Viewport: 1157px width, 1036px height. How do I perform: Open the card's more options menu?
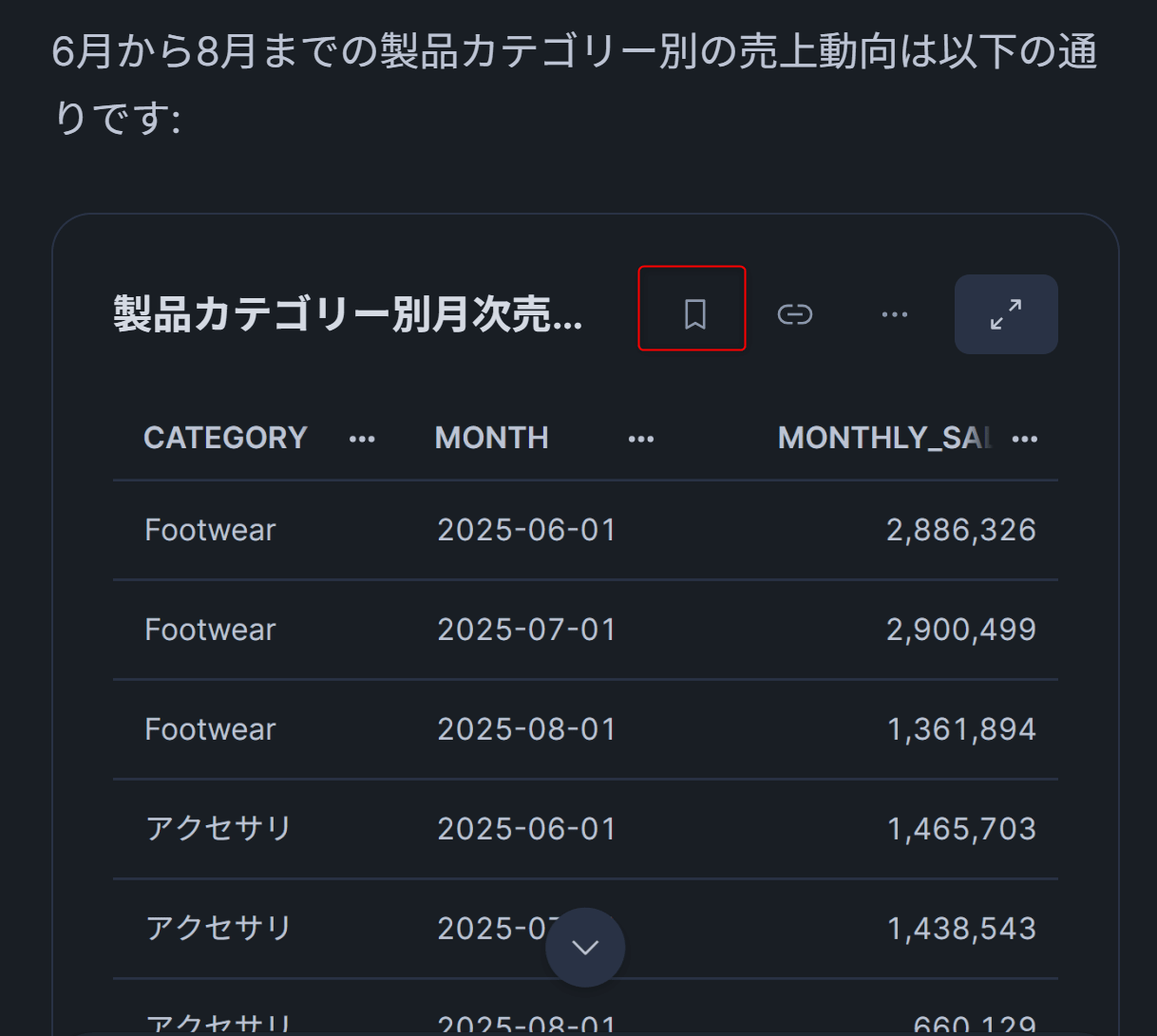point(894,314)
